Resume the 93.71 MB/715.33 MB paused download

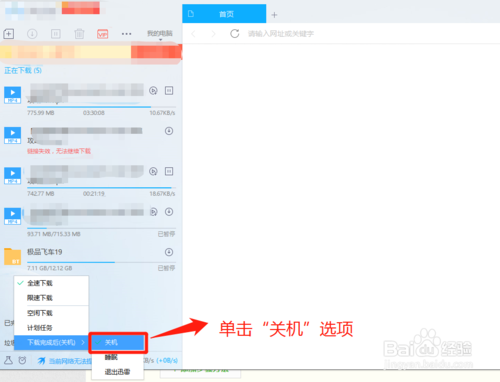point(169,212)
